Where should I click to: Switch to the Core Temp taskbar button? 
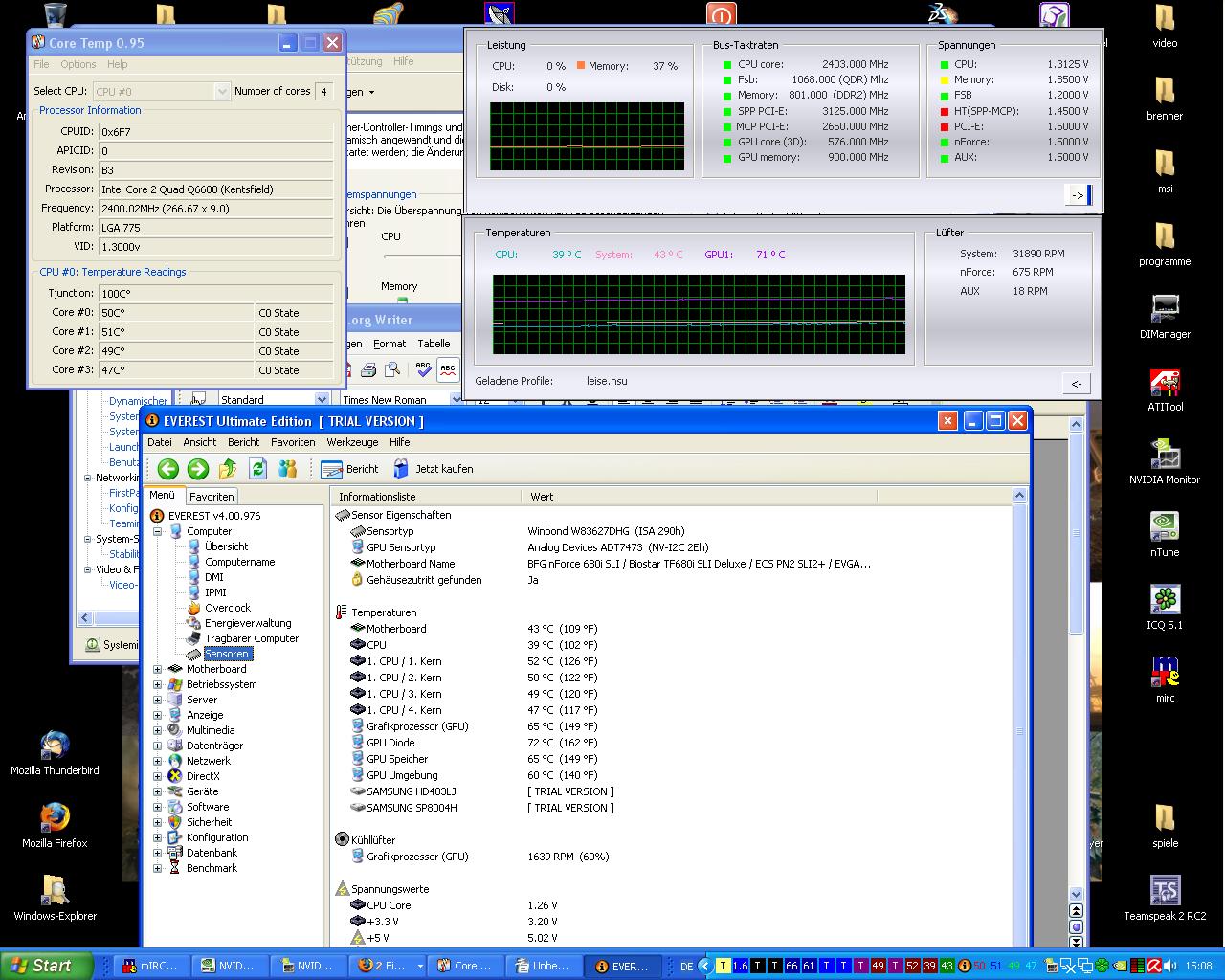(x=465, y=966)
